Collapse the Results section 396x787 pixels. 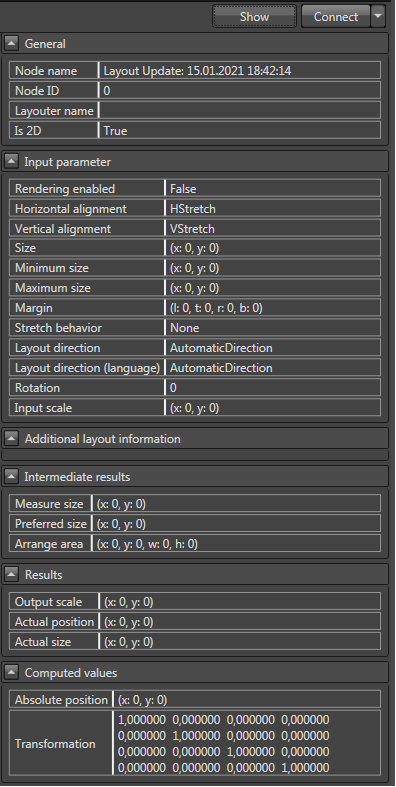coord(12,574)
